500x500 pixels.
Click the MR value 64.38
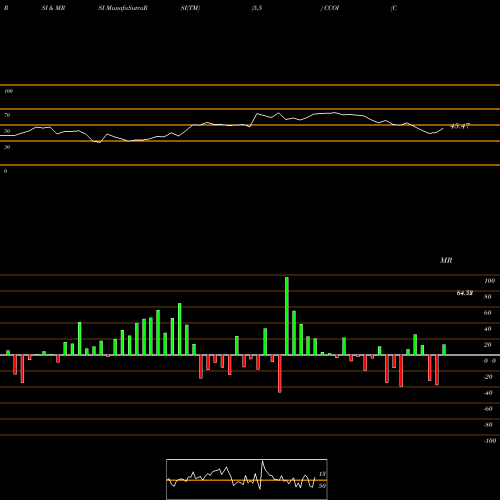click(465, 293)
